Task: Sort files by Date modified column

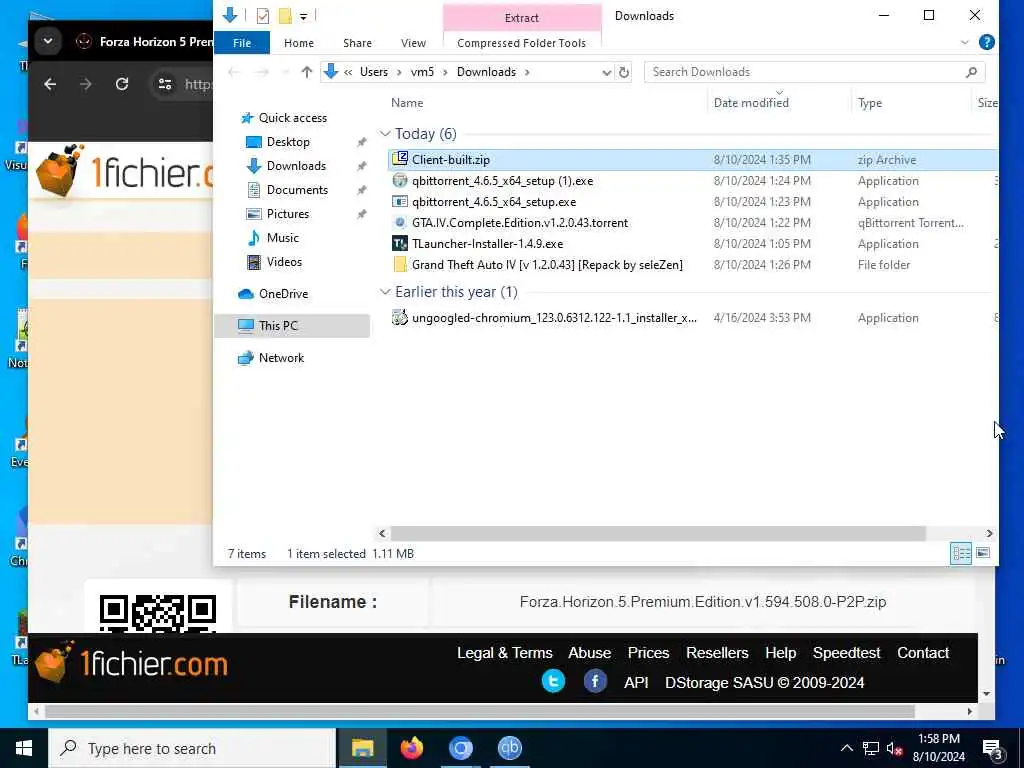Action: point(751,103)
